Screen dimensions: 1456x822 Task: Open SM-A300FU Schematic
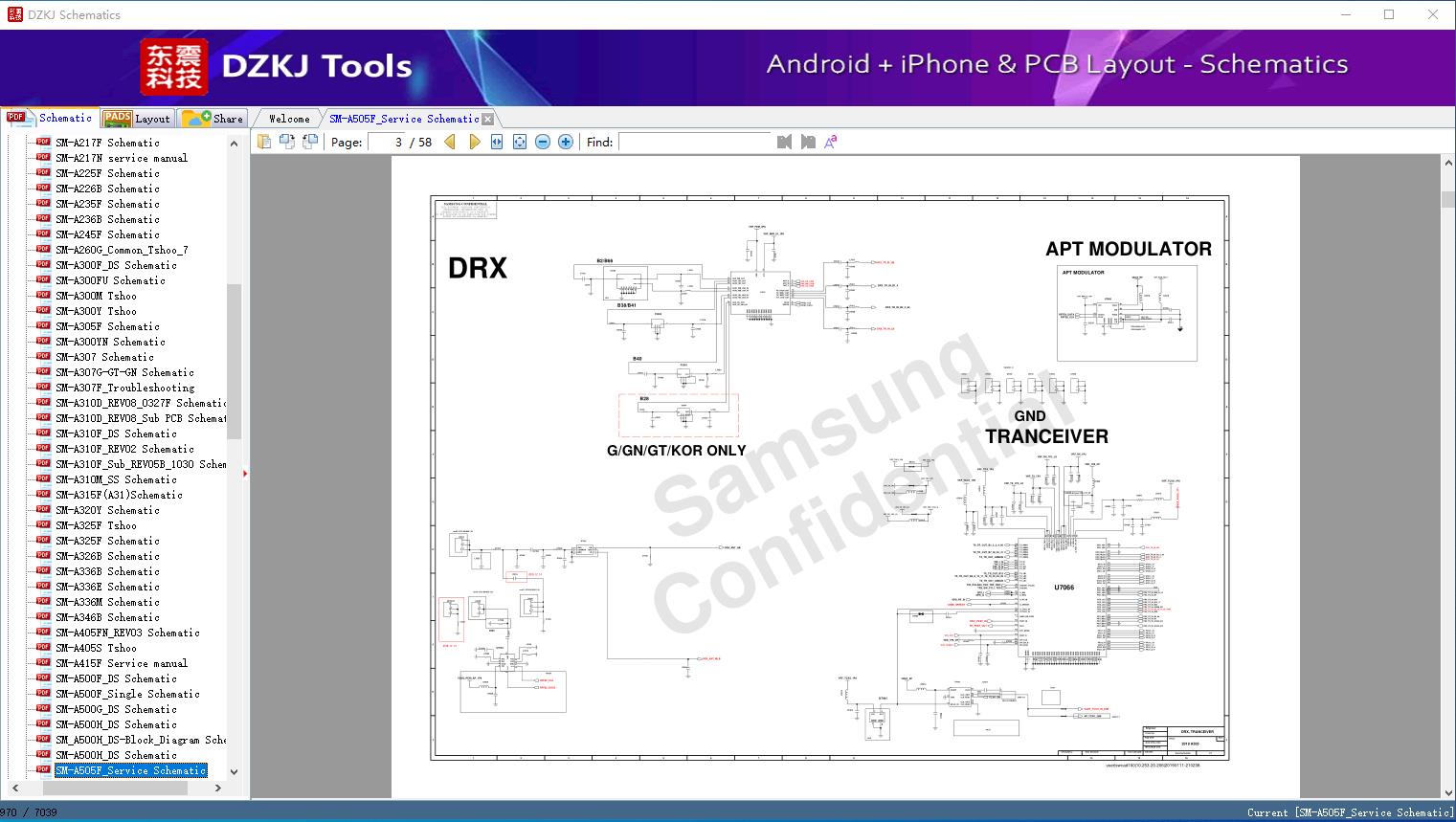110,280
